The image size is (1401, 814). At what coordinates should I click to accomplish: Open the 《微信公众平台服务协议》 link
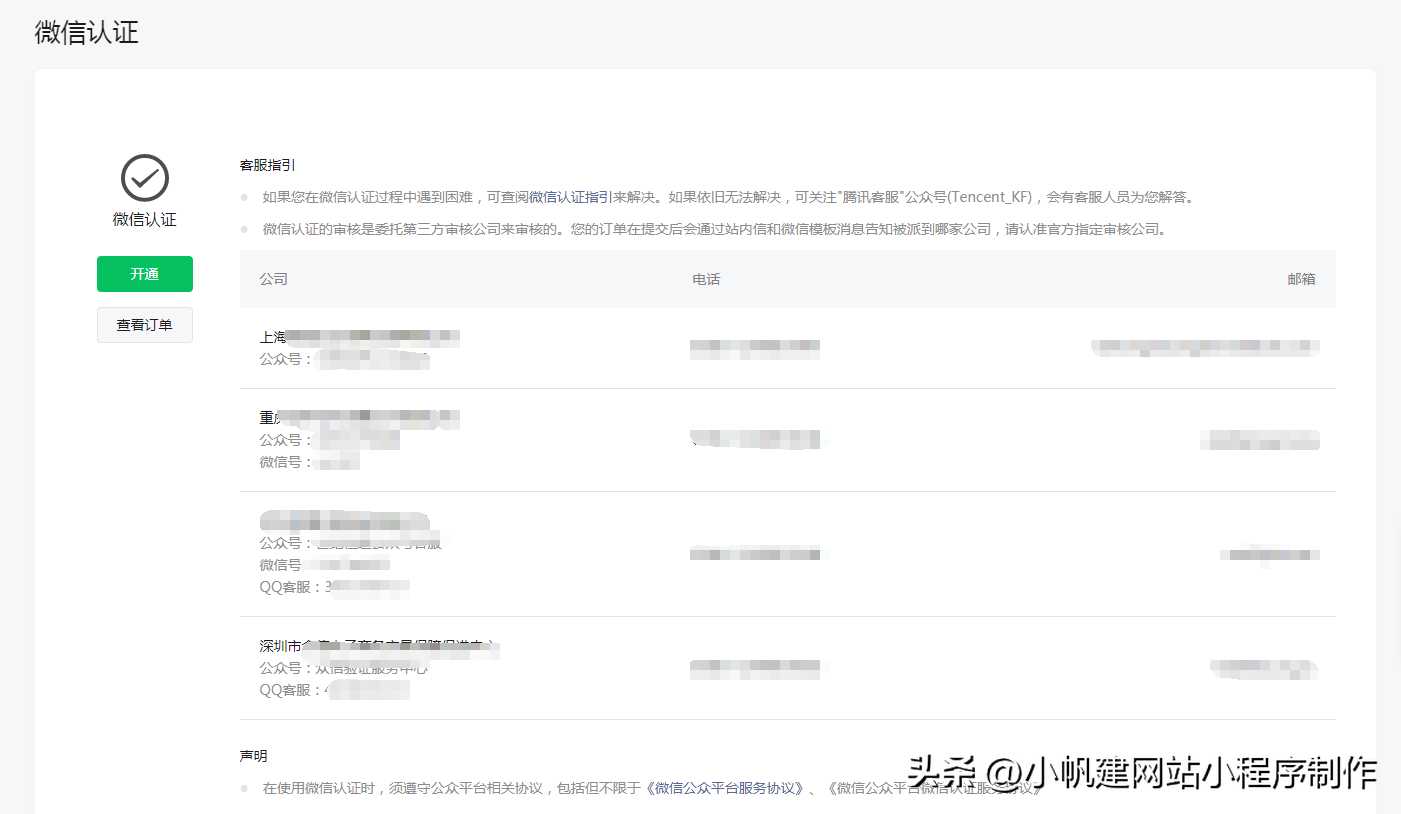coord(725,788)
